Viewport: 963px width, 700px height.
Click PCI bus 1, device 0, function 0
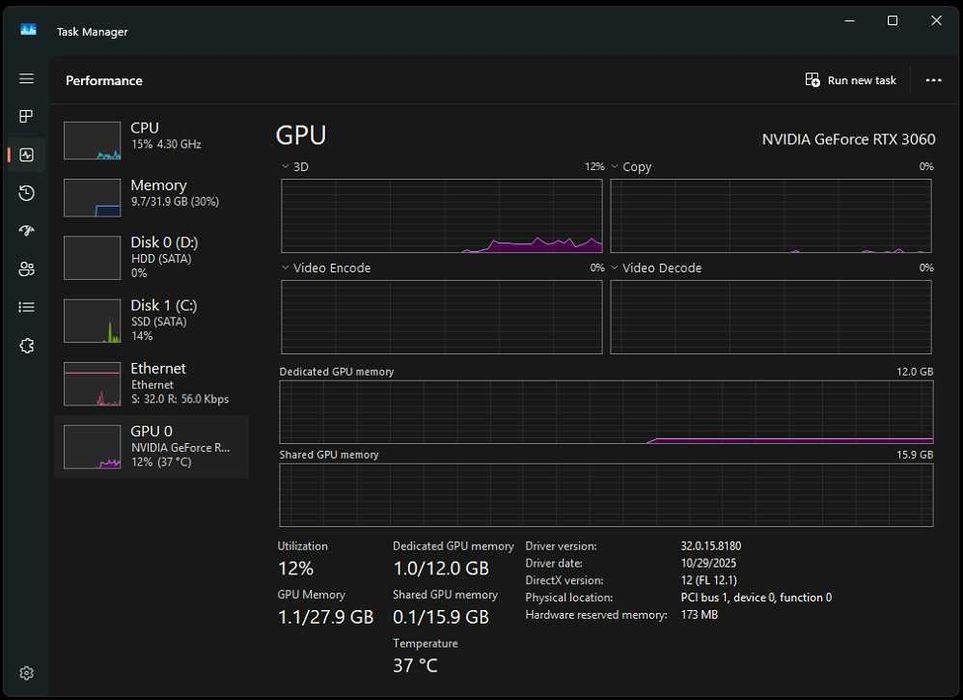pos(756,597)
